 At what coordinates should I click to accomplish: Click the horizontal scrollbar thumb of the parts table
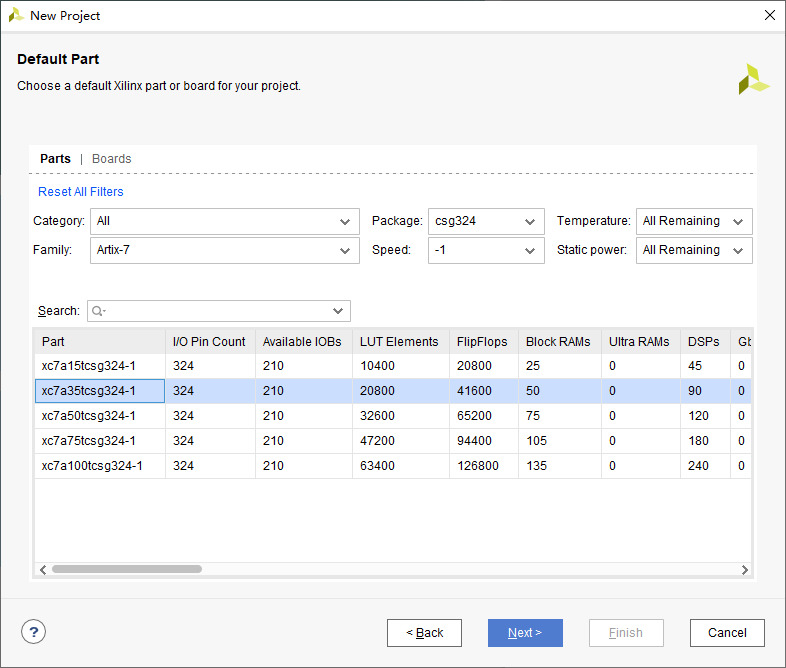click(x=127, y=569)
